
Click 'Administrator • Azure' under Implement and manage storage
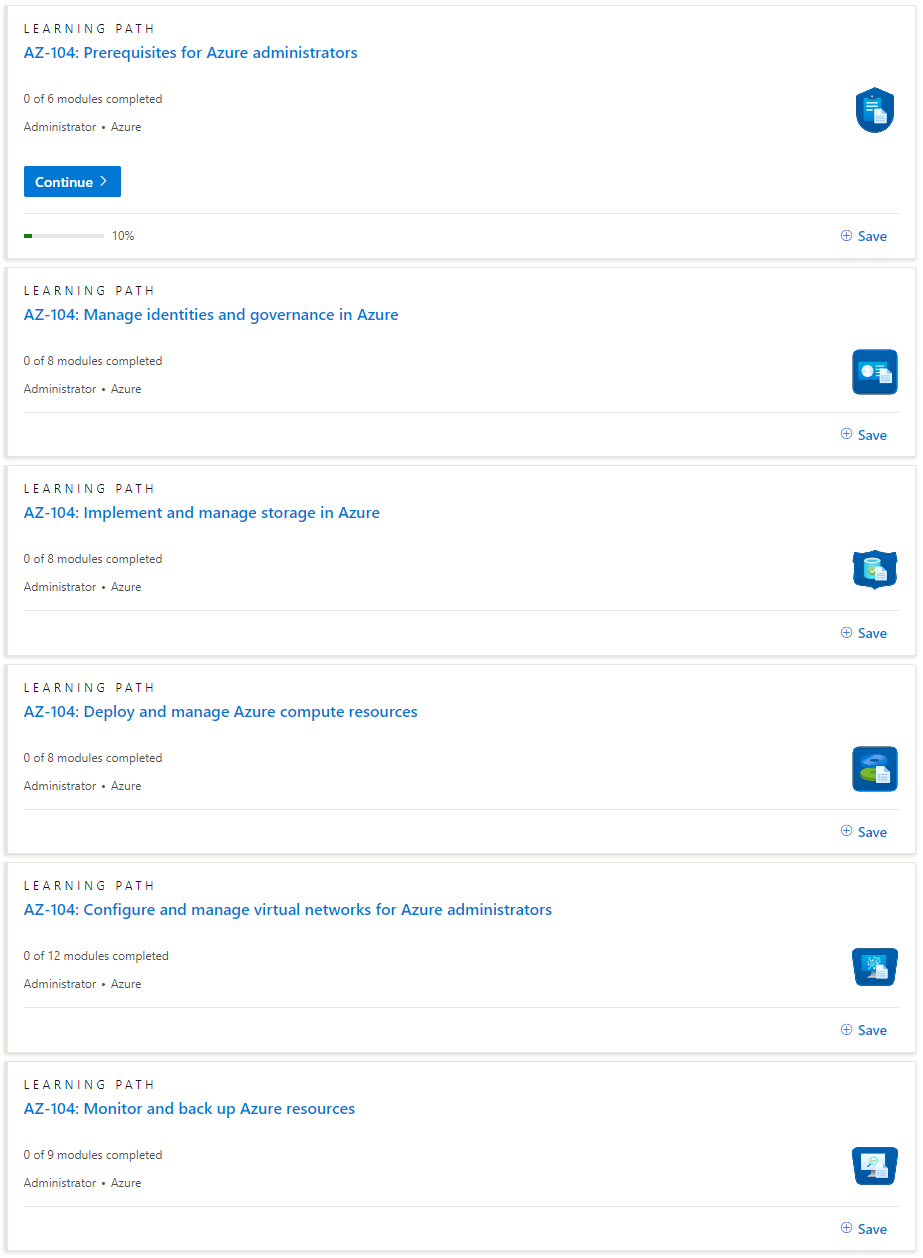click(x=83, y=587)
